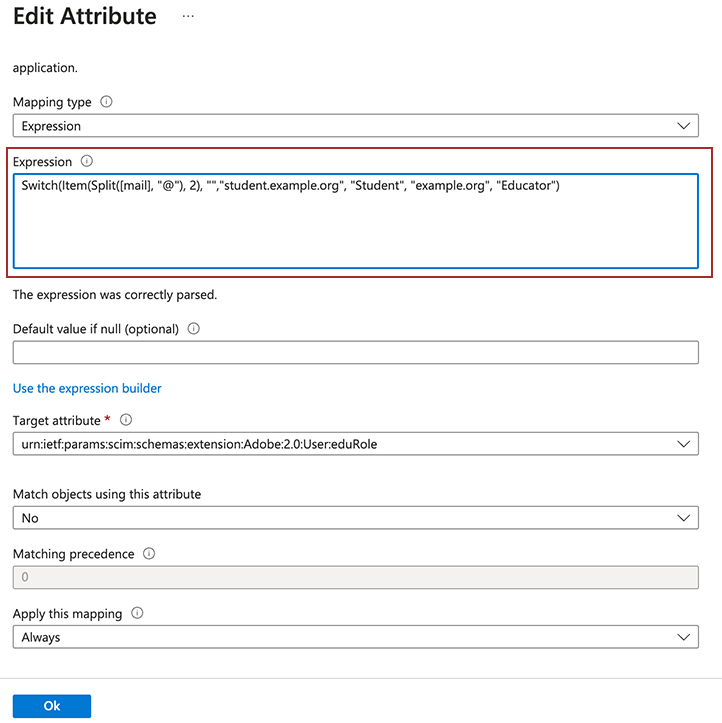Click the info icon beside Mapping type
This screenshot has height=723, width=722.
(x=107, y=102)
